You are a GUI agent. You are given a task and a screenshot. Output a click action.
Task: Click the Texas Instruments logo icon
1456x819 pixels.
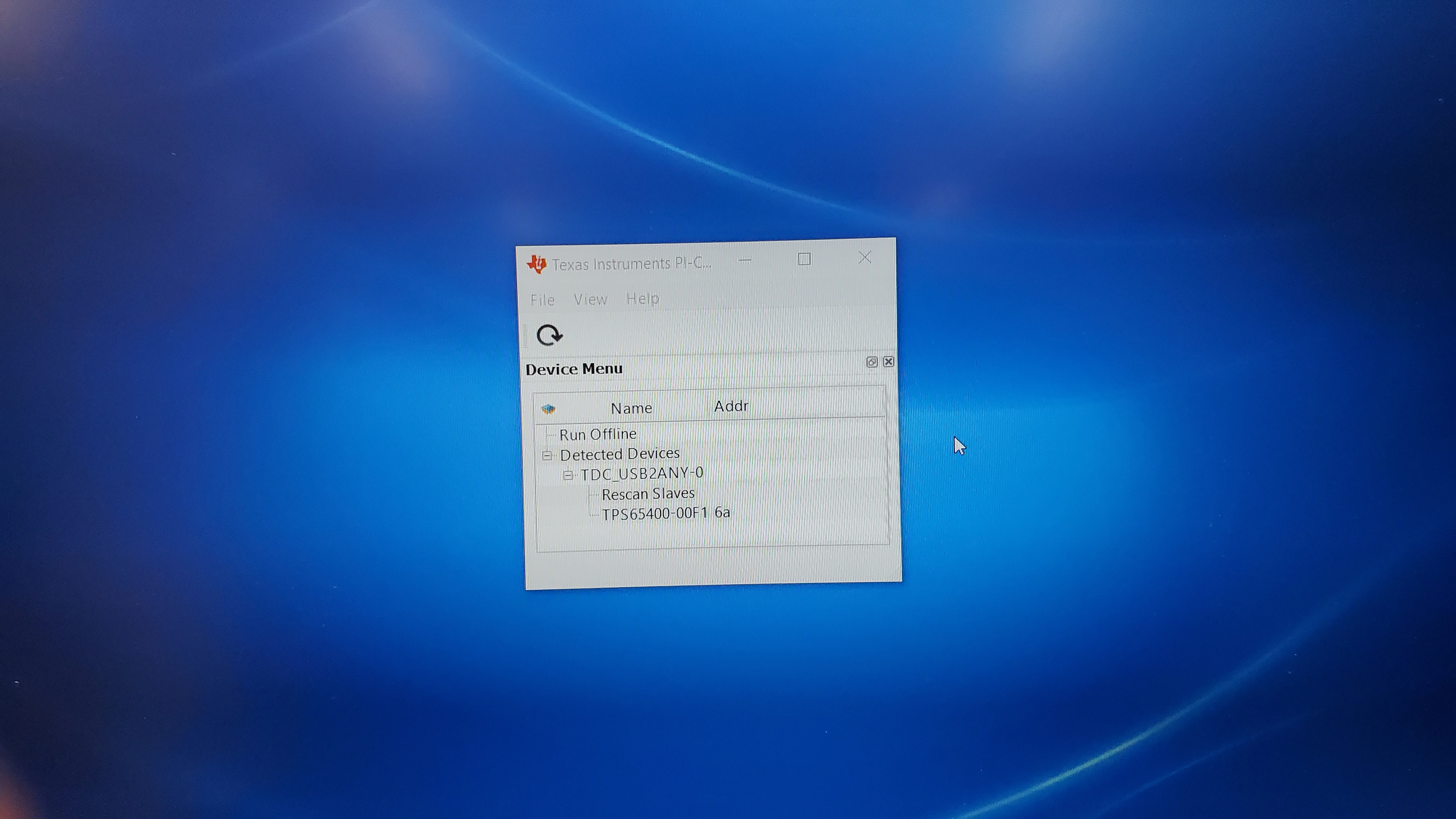[x=536, y=264]
